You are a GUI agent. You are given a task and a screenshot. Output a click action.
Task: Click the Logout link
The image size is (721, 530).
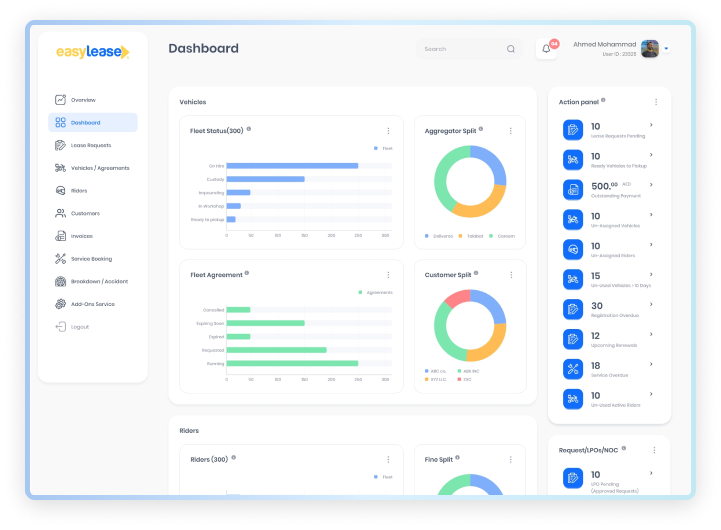tap(79, 326)
